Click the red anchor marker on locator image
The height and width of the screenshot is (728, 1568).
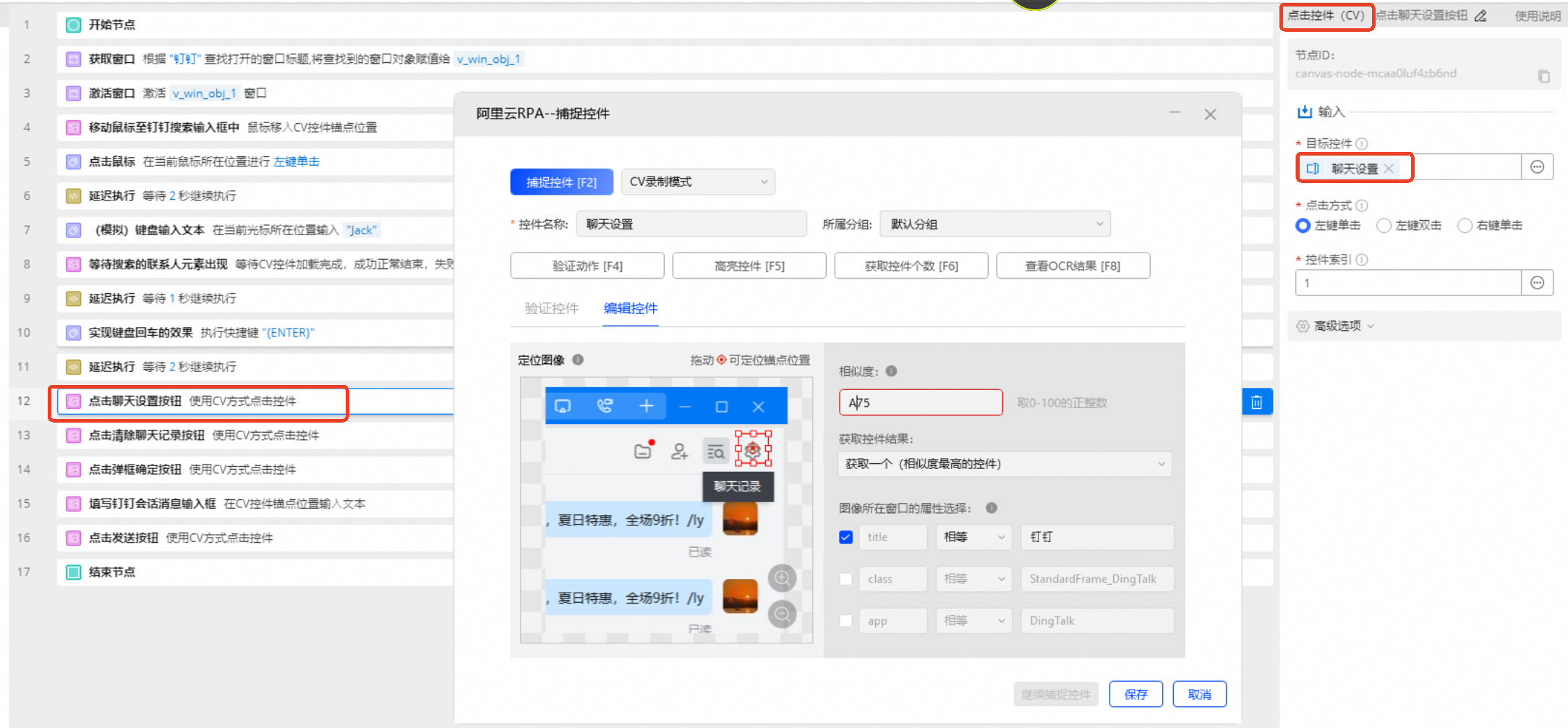753,449
